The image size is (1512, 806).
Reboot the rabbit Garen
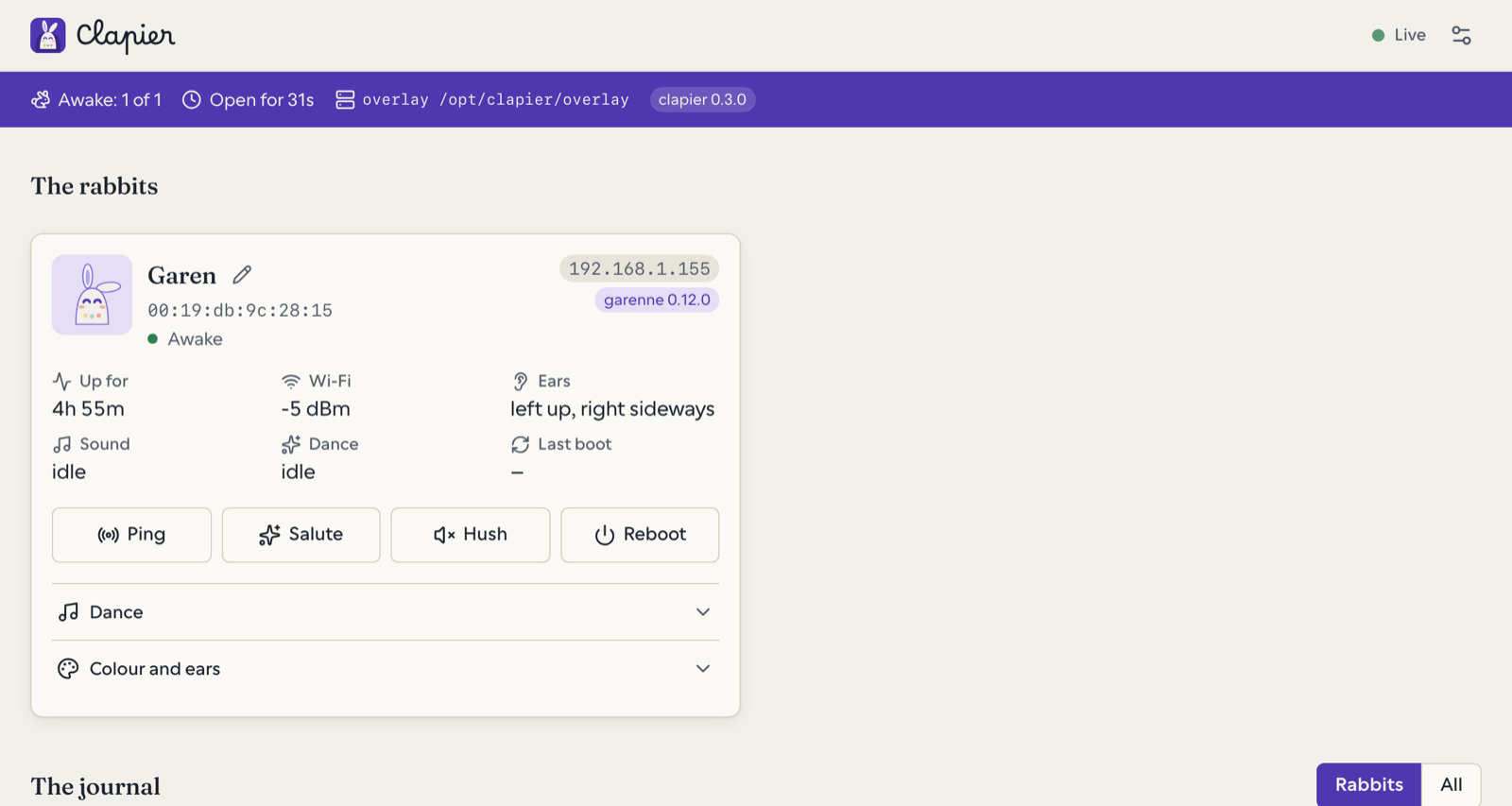(640, 535)
